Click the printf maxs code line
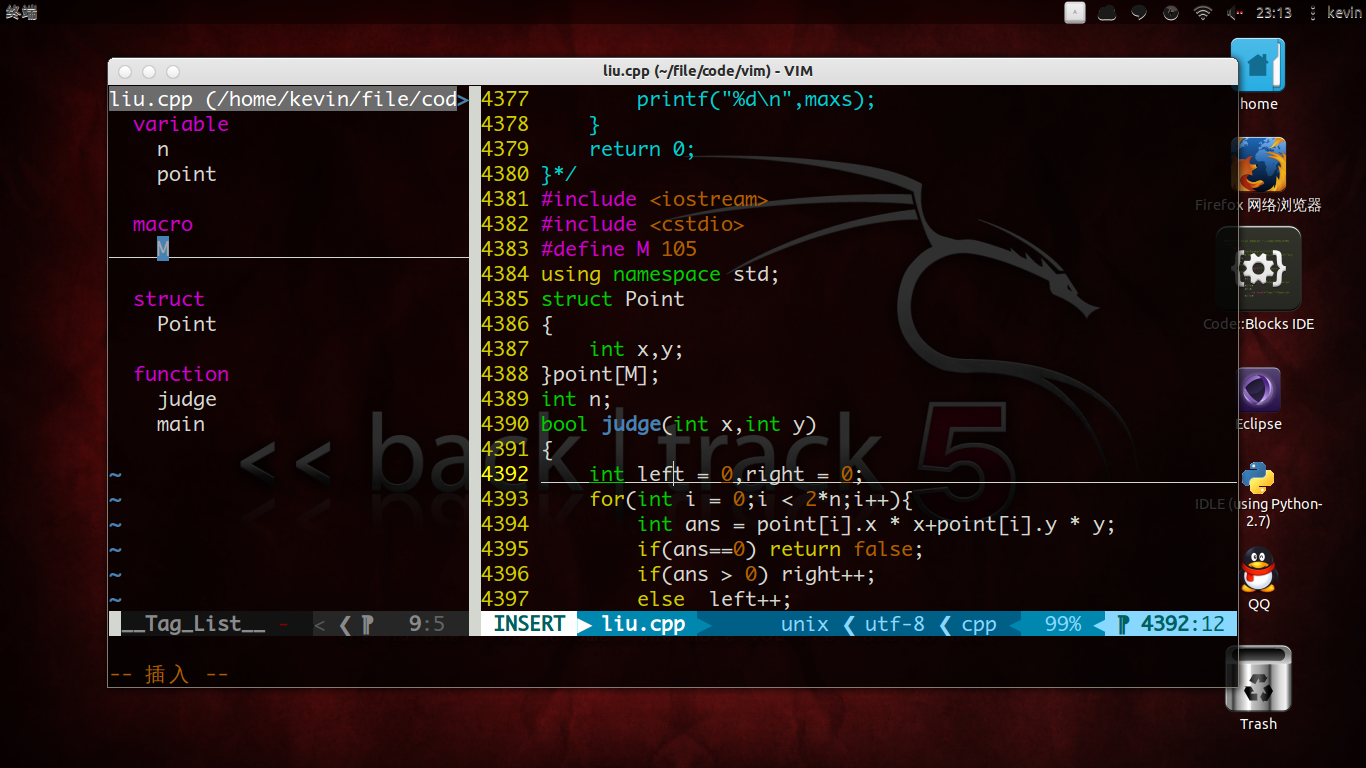The height and width of the screenshot is (768, 1366). point(756,99)
